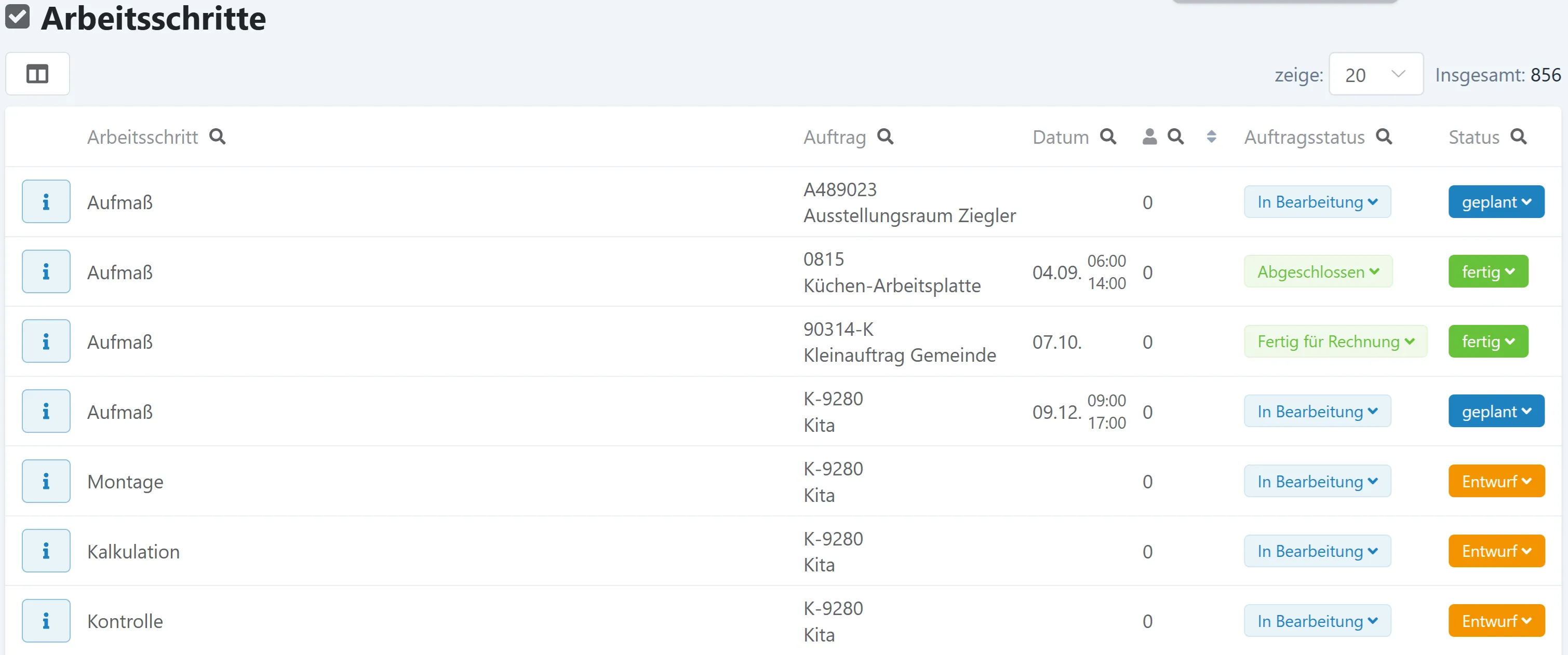The height and width of the screenshot is (655, 1568).
Task: Open the Entwurf dropdown on the Montage row
Action: click(x=1496, y=481)
